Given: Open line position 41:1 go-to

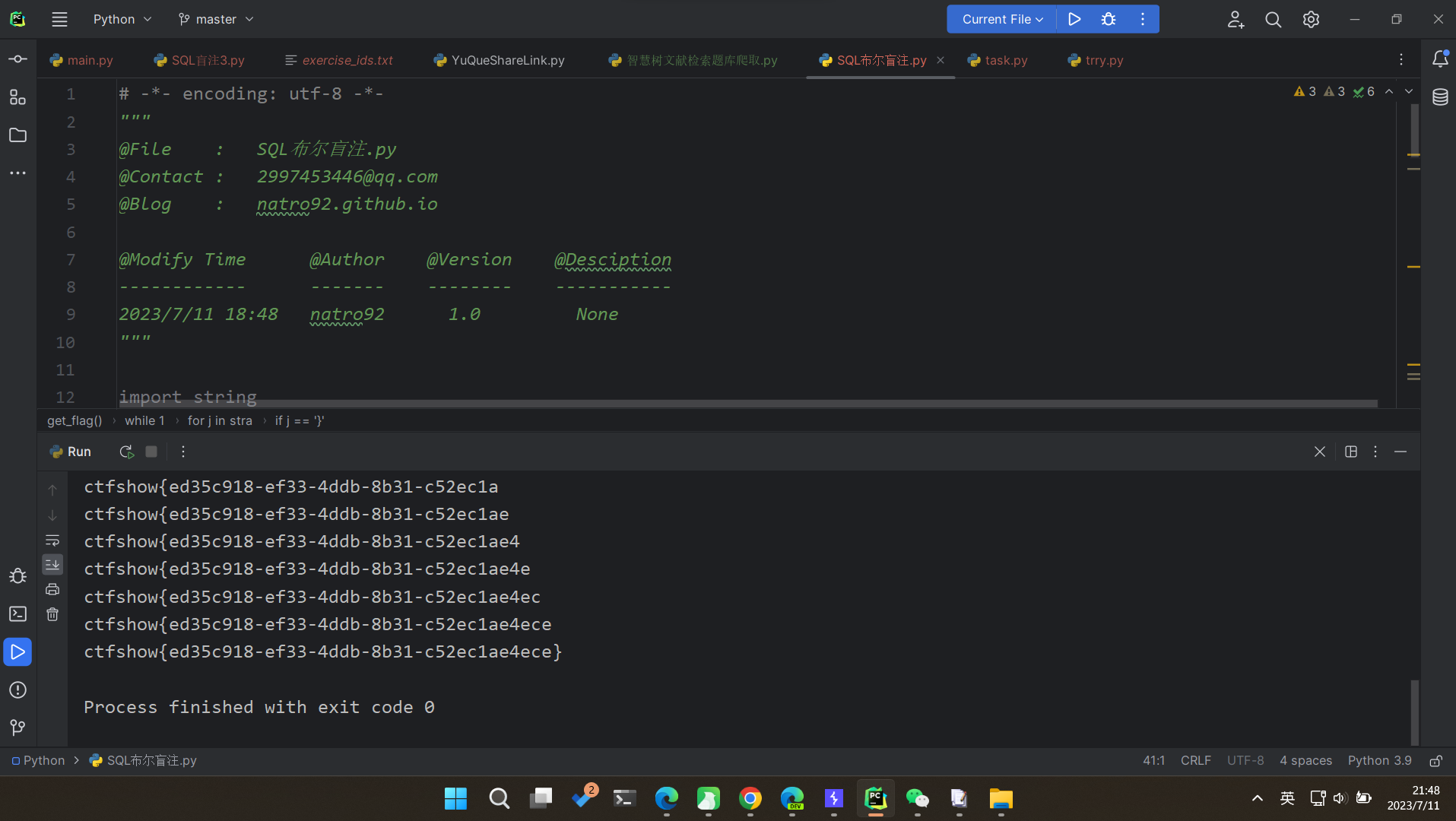Looking at the screenshot, I should [x=1153, y=761].
